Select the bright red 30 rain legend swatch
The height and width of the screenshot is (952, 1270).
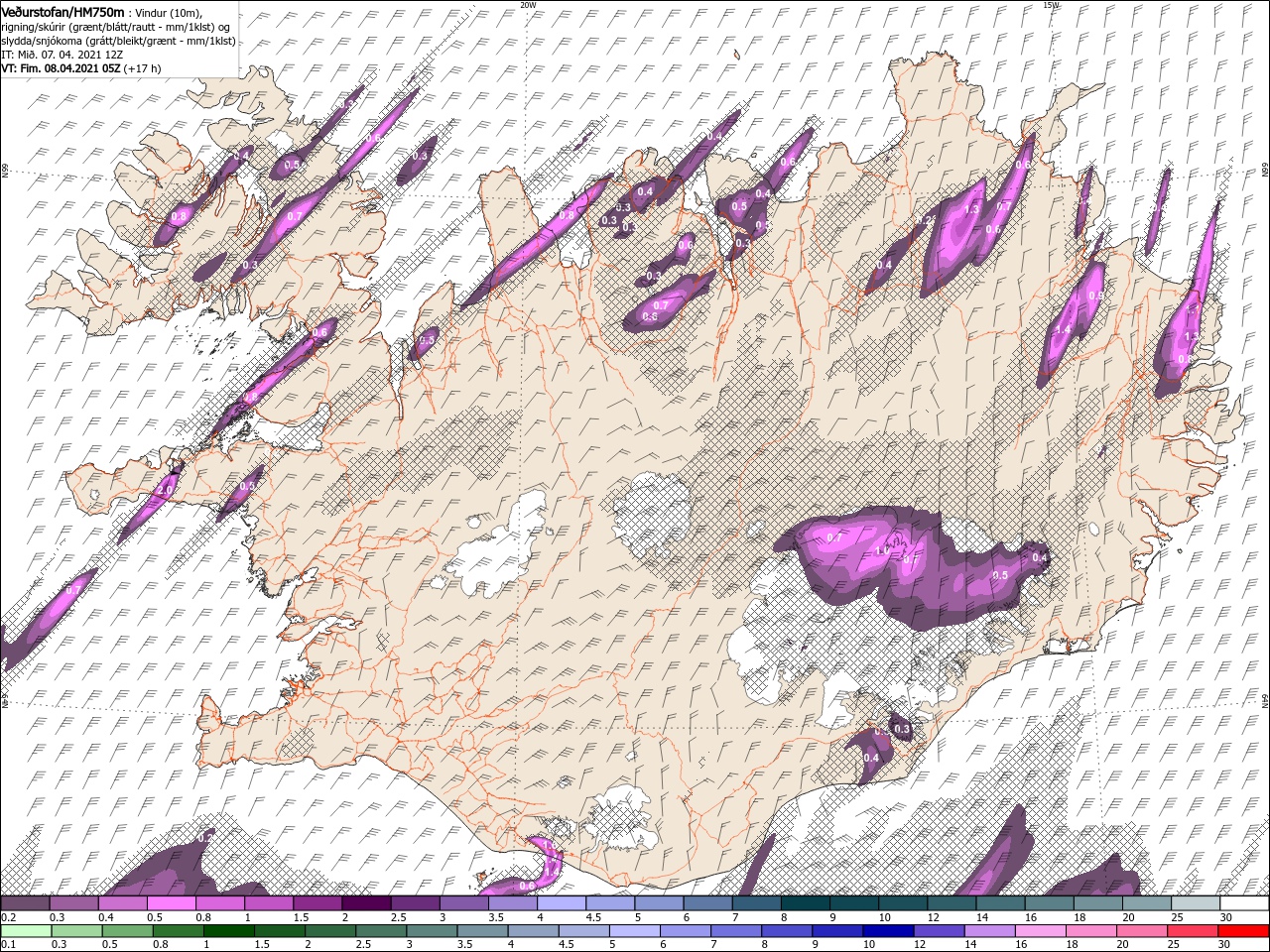(x=1244, y=931)
